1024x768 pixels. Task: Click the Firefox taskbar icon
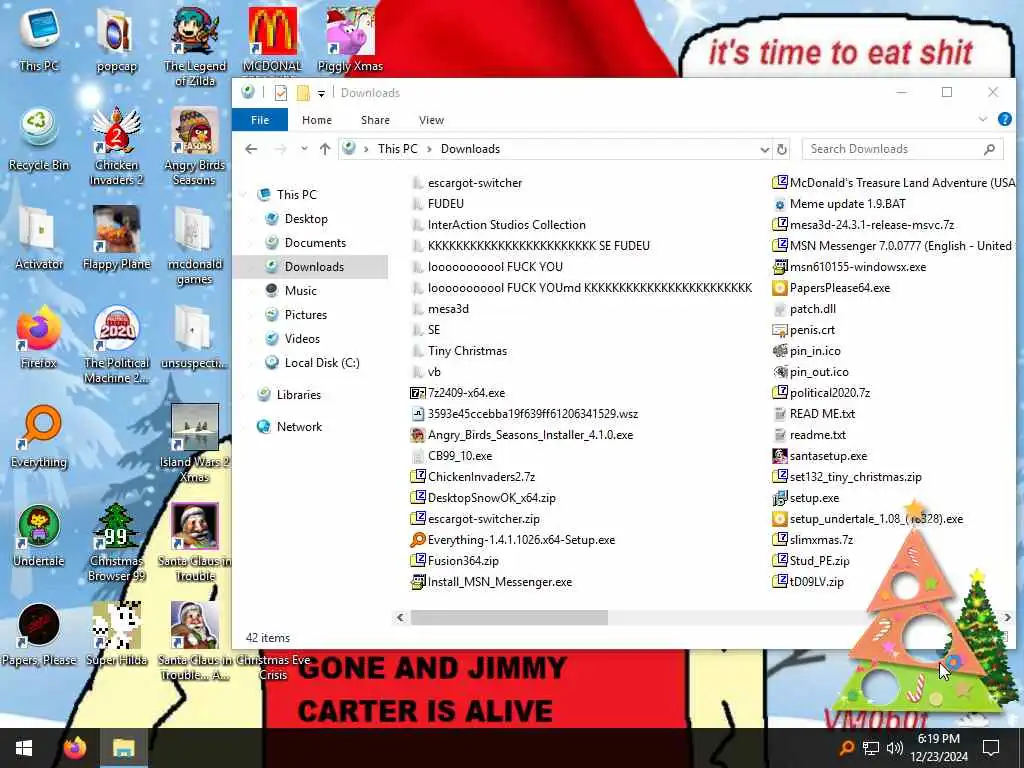(x=75, y=748)
